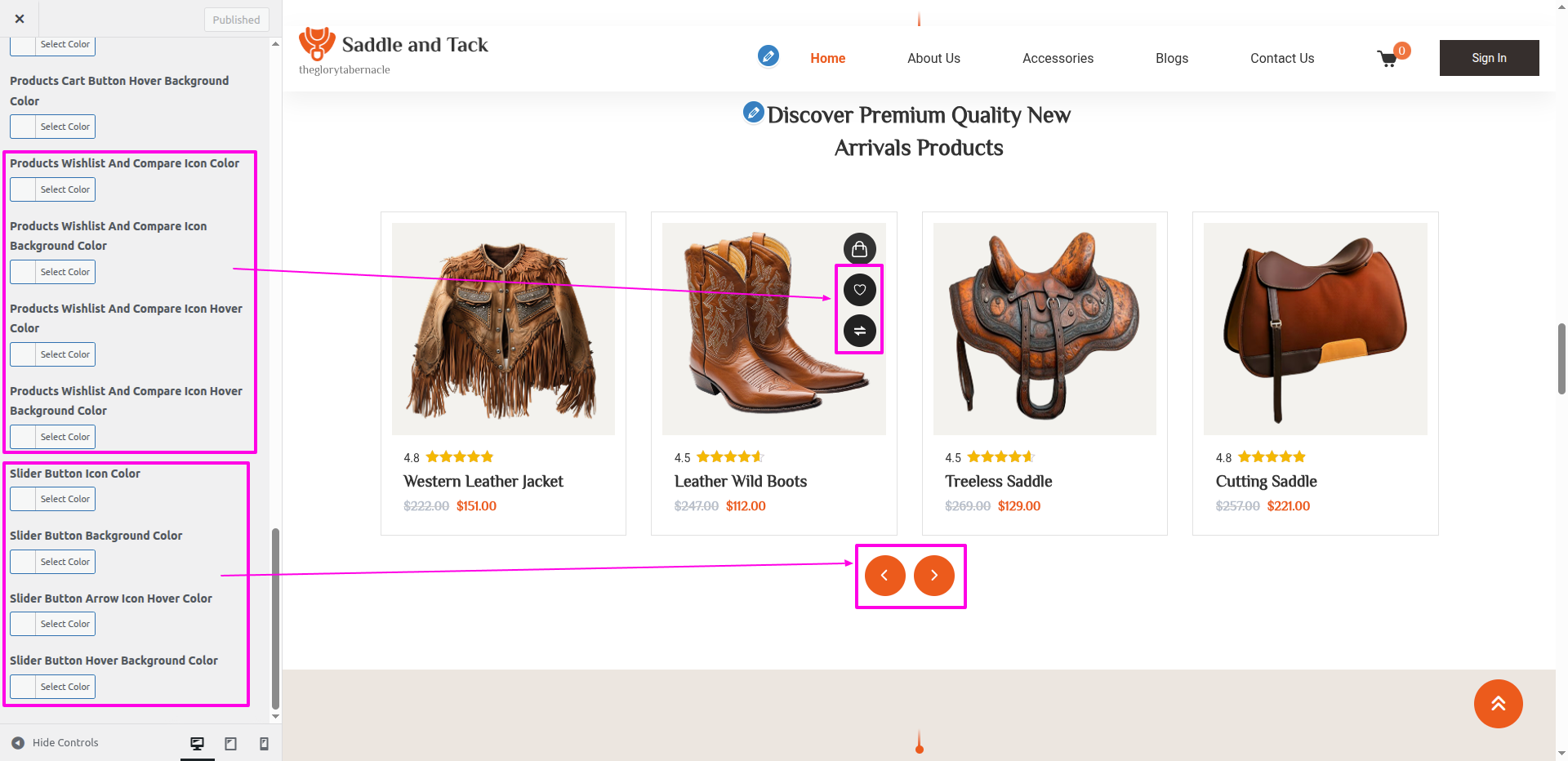Viewport: 1568px width, 761px height.
Task: Collapse sidebar with Hide Controls
Action: point(56,743)
